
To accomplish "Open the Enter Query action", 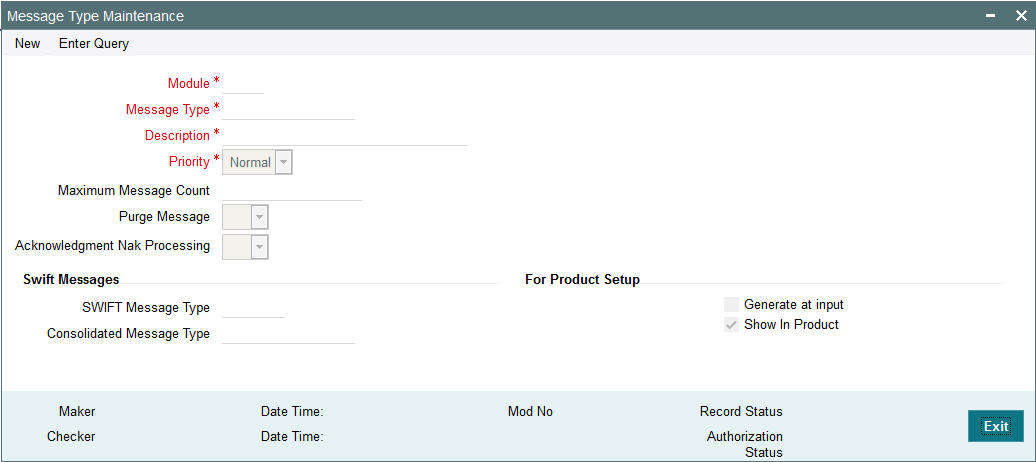I will click(x=94, y=44).
